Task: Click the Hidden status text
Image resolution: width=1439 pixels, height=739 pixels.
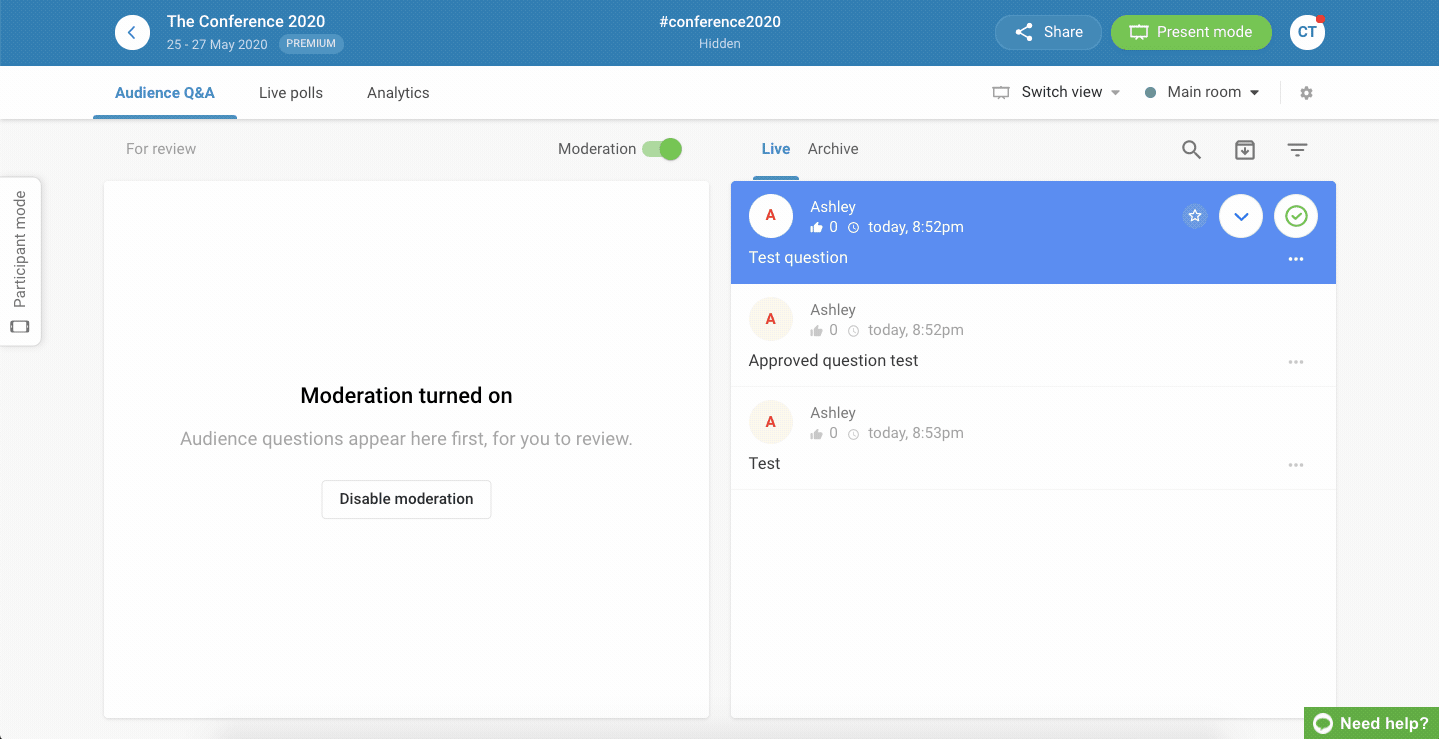Action: coord(720,44)
